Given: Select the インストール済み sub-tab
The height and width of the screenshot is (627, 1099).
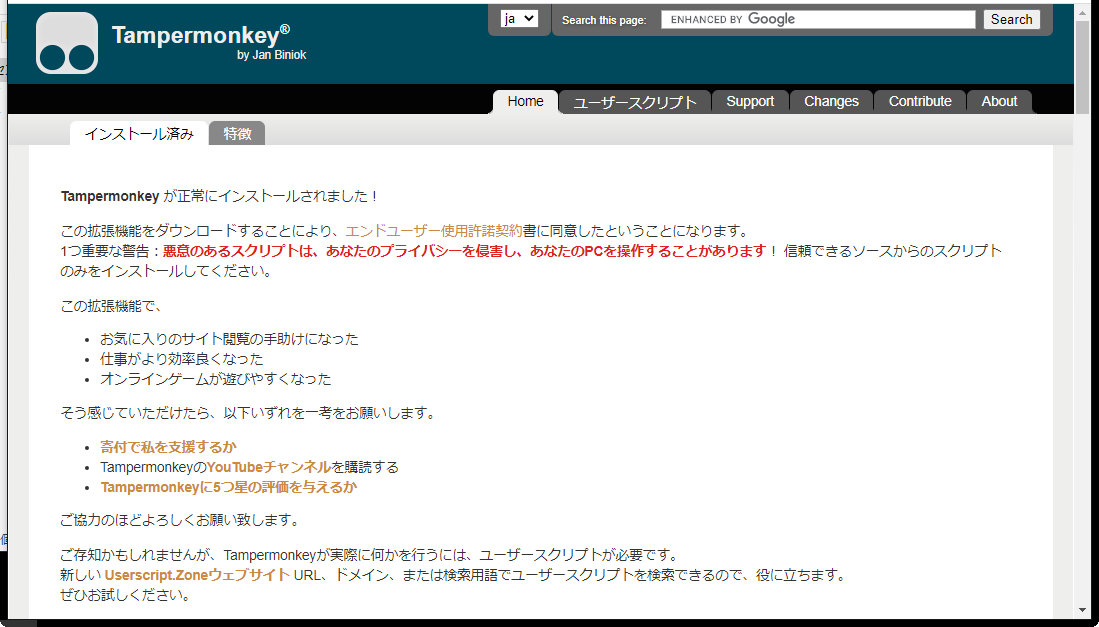Looking at the screenshot, I should [139, 134].
